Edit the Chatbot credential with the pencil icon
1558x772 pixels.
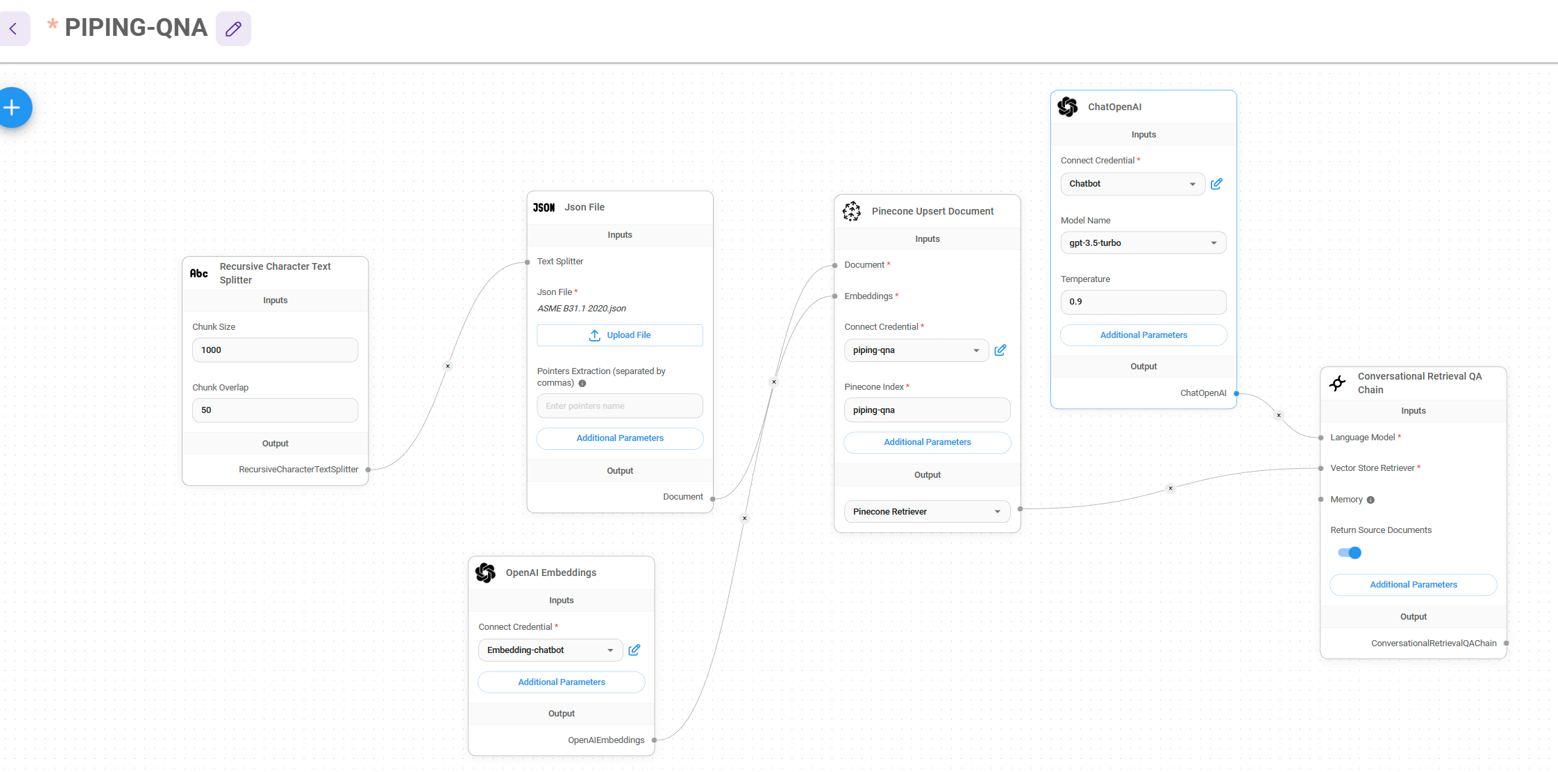[1216, 184]
